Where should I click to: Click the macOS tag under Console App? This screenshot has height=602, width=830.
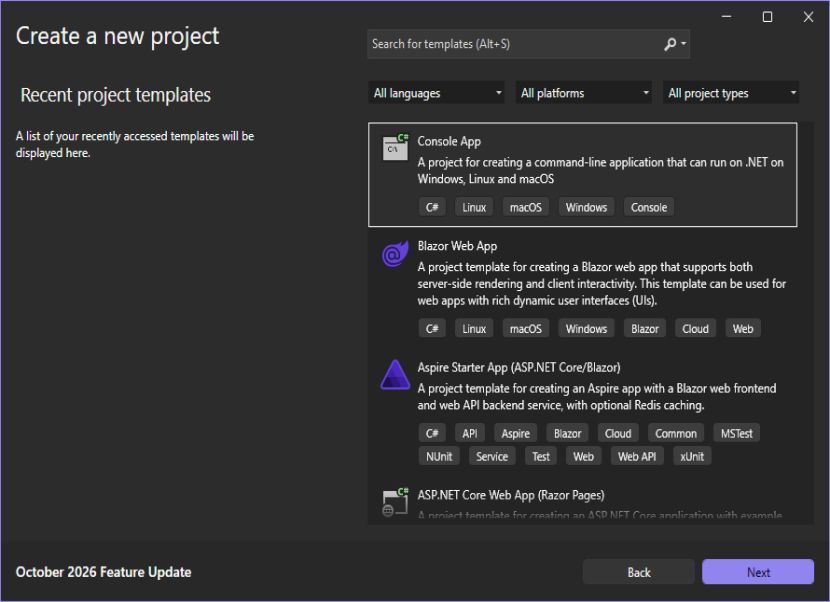526,208
